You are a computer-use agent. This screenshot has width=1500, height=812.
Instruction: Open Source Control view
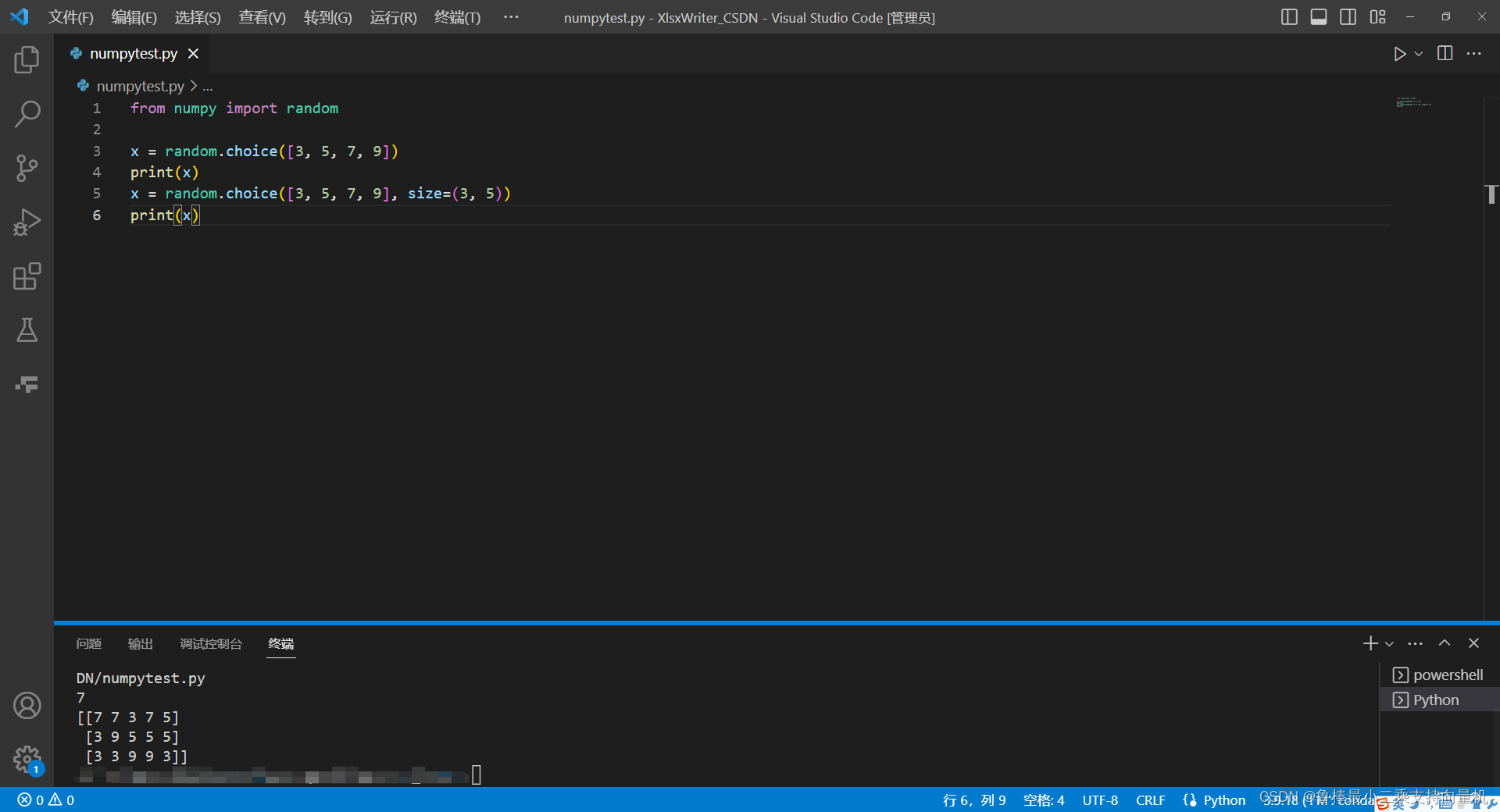pyautogui.click(x=27, y=168)
